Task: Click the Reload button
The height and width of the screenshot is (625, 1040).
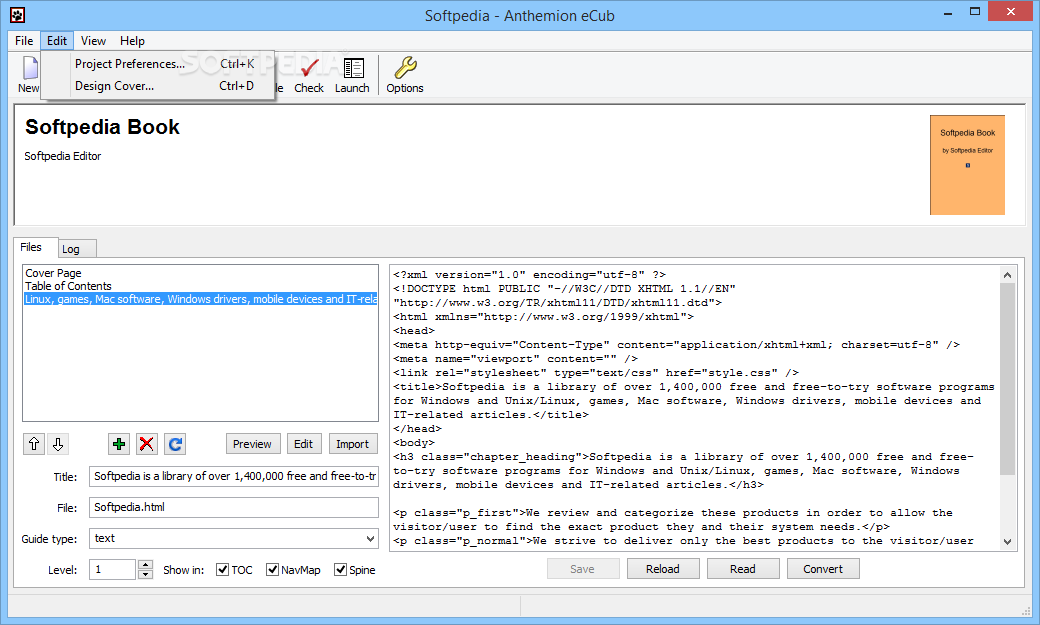Action: tap(663, 569)
